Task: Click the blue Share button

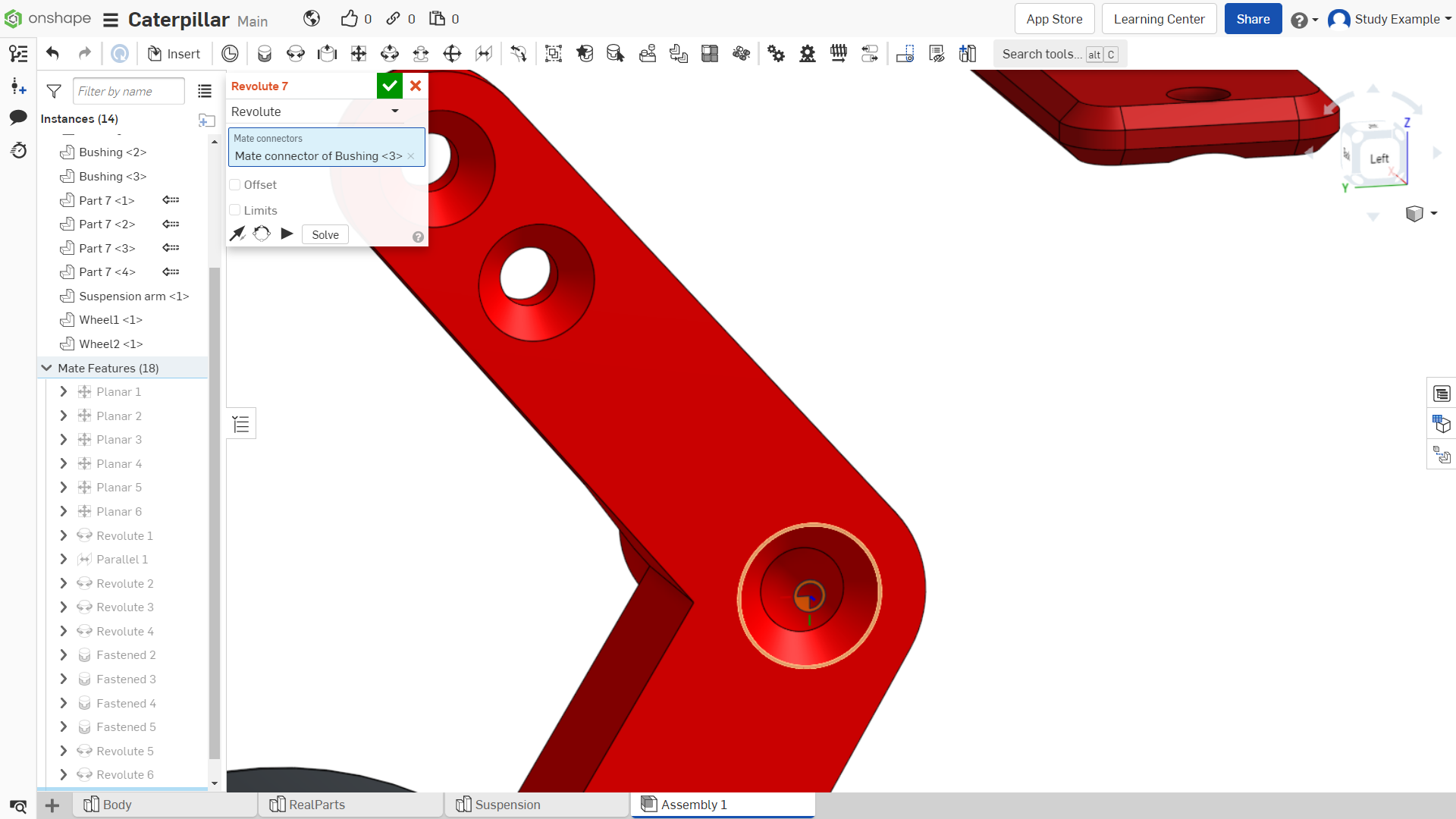Action: (1253, 19)
